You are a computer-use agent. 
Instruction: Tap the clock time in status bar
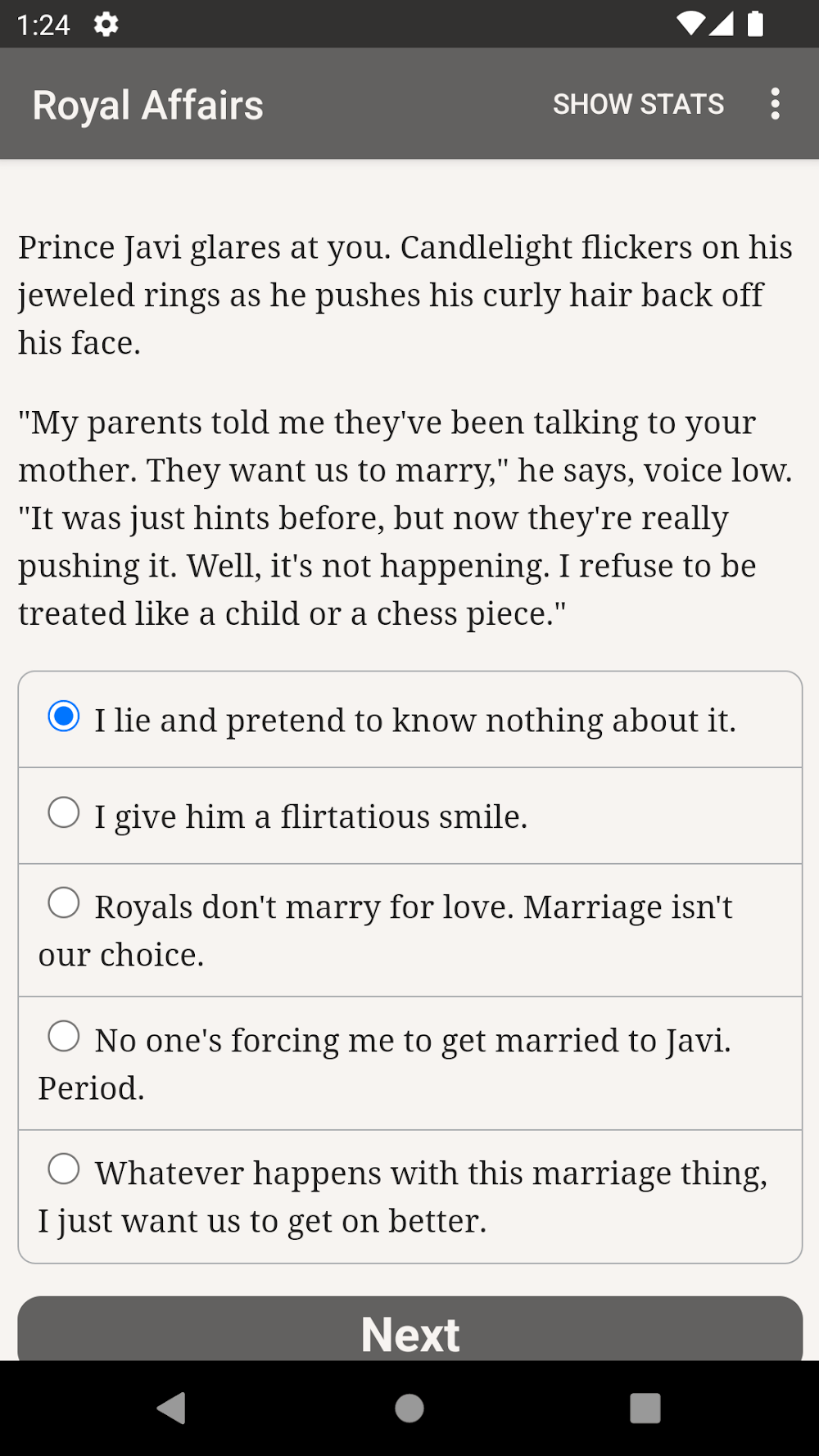click(43, 25)
